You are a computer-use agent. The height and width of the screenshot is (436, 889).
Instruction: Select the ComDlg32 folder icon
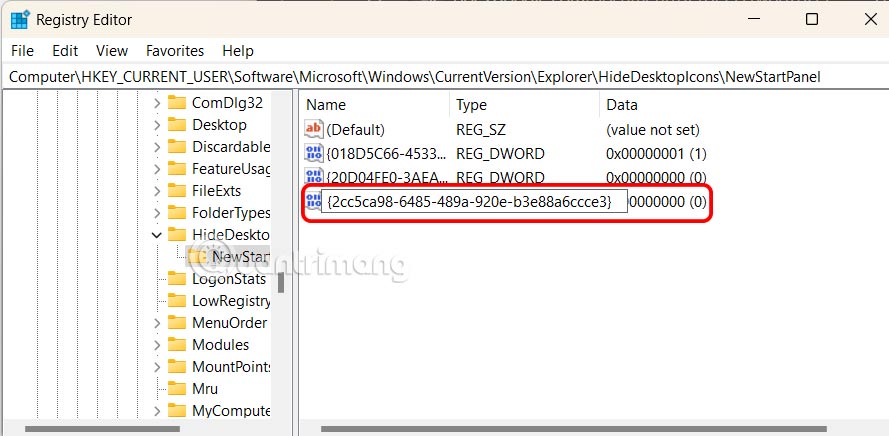(x=177, y=103)
